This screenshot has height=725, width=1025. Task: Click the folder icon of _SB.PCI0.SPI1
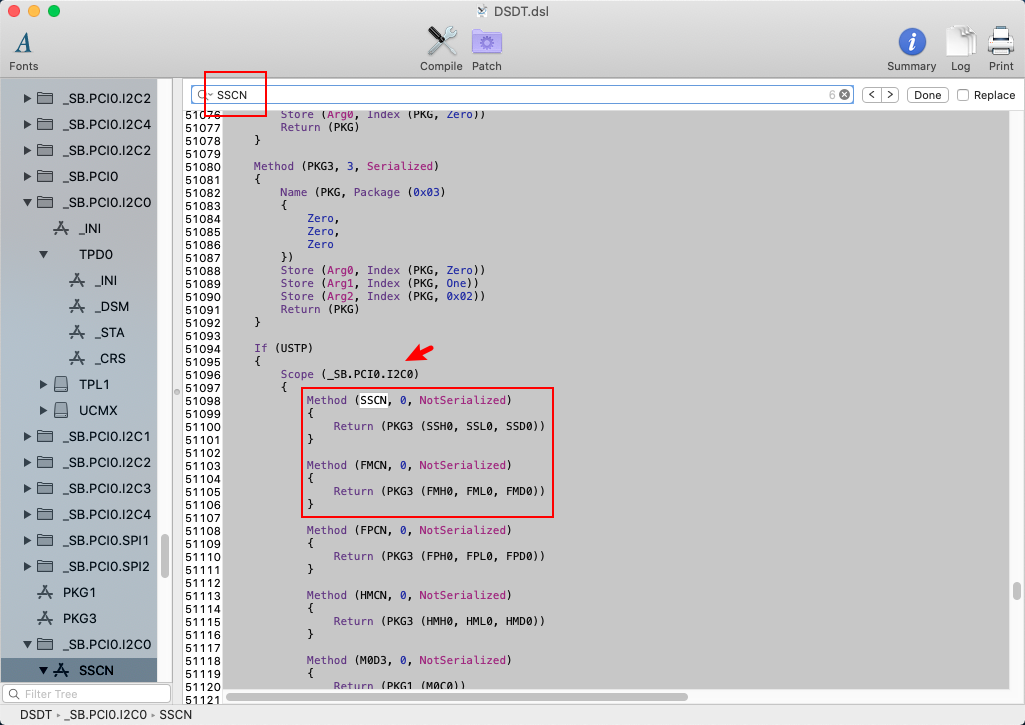[45, 540]
